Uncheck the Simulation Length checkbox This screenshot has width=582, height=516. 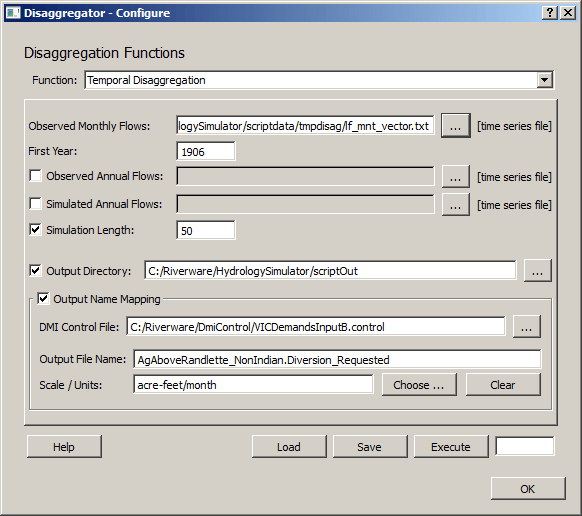(x=36, y=230)
